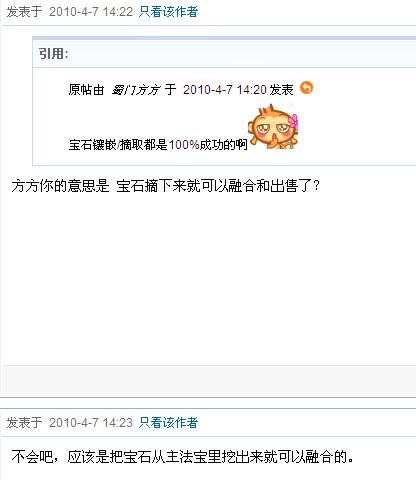This screenshot has height=480, width=416.
Task: Click the 14:23 post timestamp
Action: (x=91, y=423)
